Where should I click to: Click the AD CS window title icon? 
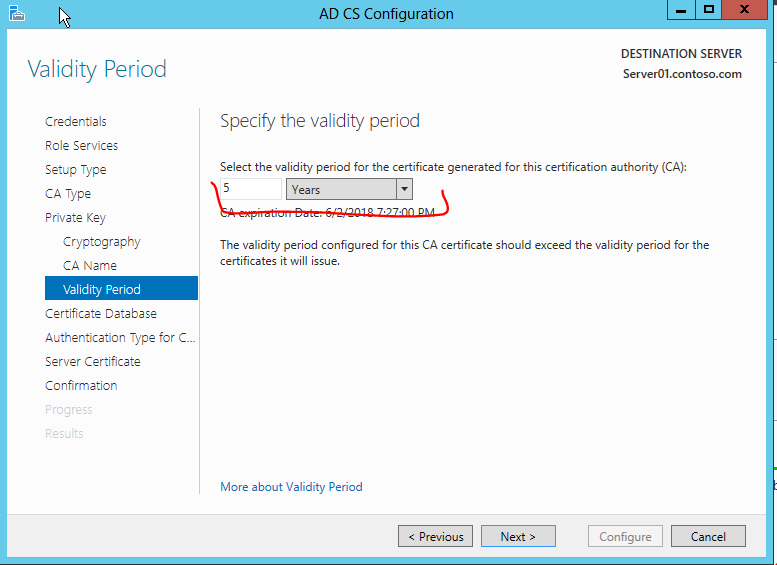pos(15,13)
